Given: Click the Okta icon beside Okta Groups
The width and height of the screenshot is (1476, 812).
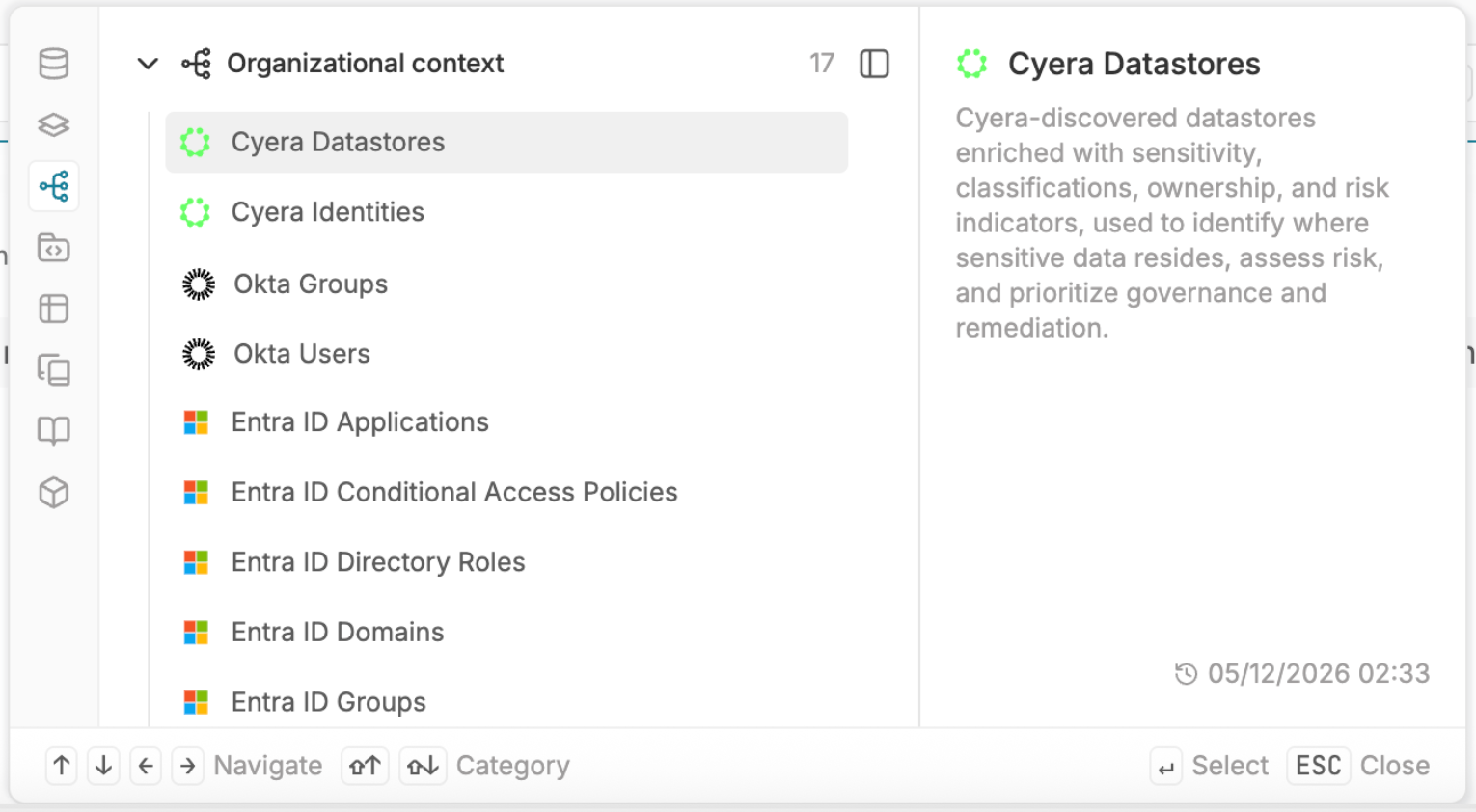Looking at the screenshot, I should pyautogui.click(x=199, y=284).
